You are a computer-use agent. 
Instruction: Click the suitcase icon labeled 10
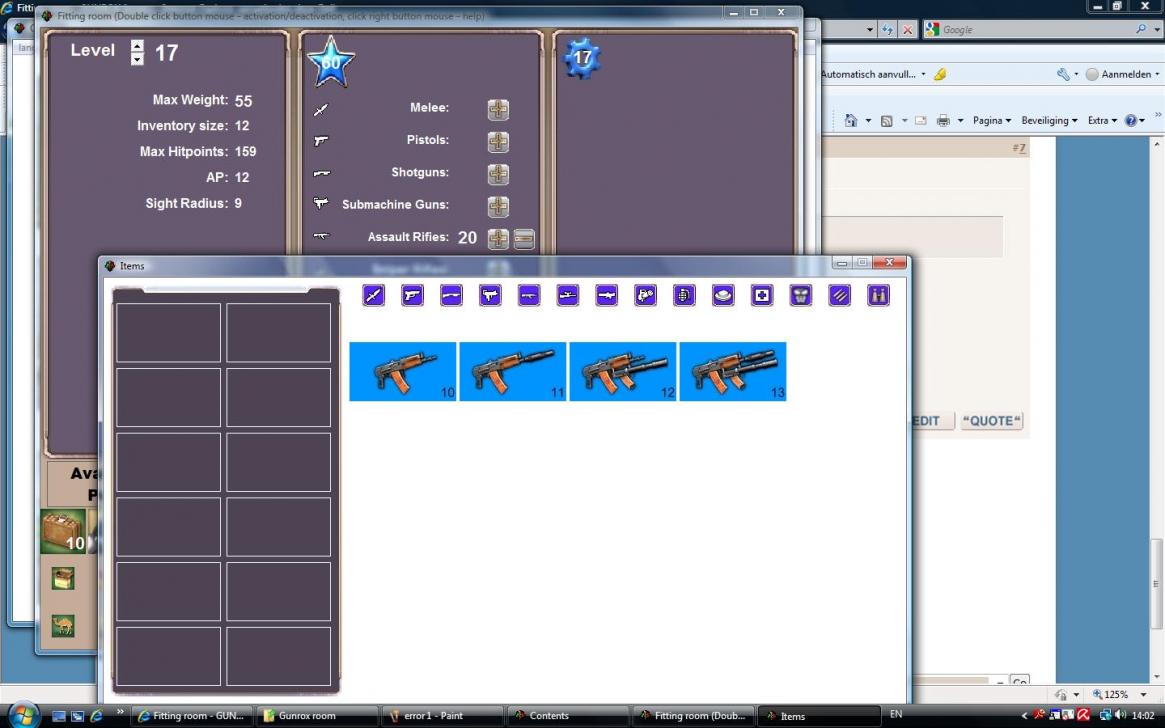point(63,531)
